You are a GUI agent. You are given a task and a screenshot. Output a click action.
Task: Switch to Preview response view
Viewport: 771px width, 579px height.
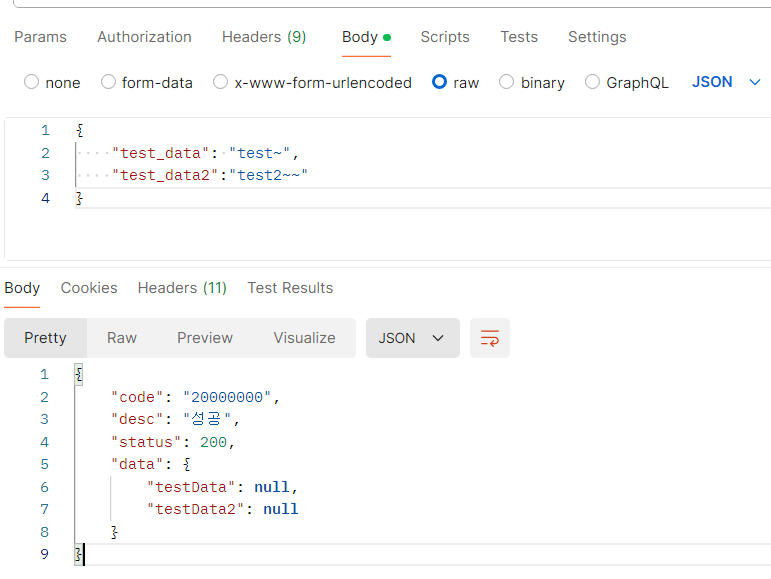coord(205,338)
